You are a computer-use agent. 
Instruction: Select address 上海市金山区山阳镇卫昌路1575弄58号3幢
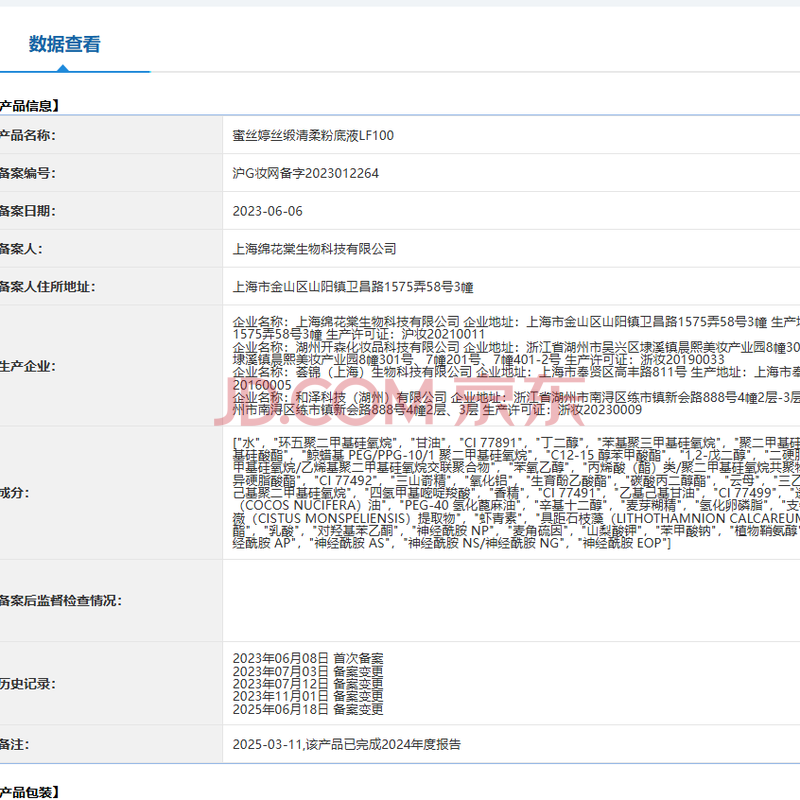(x=352, y=287)
